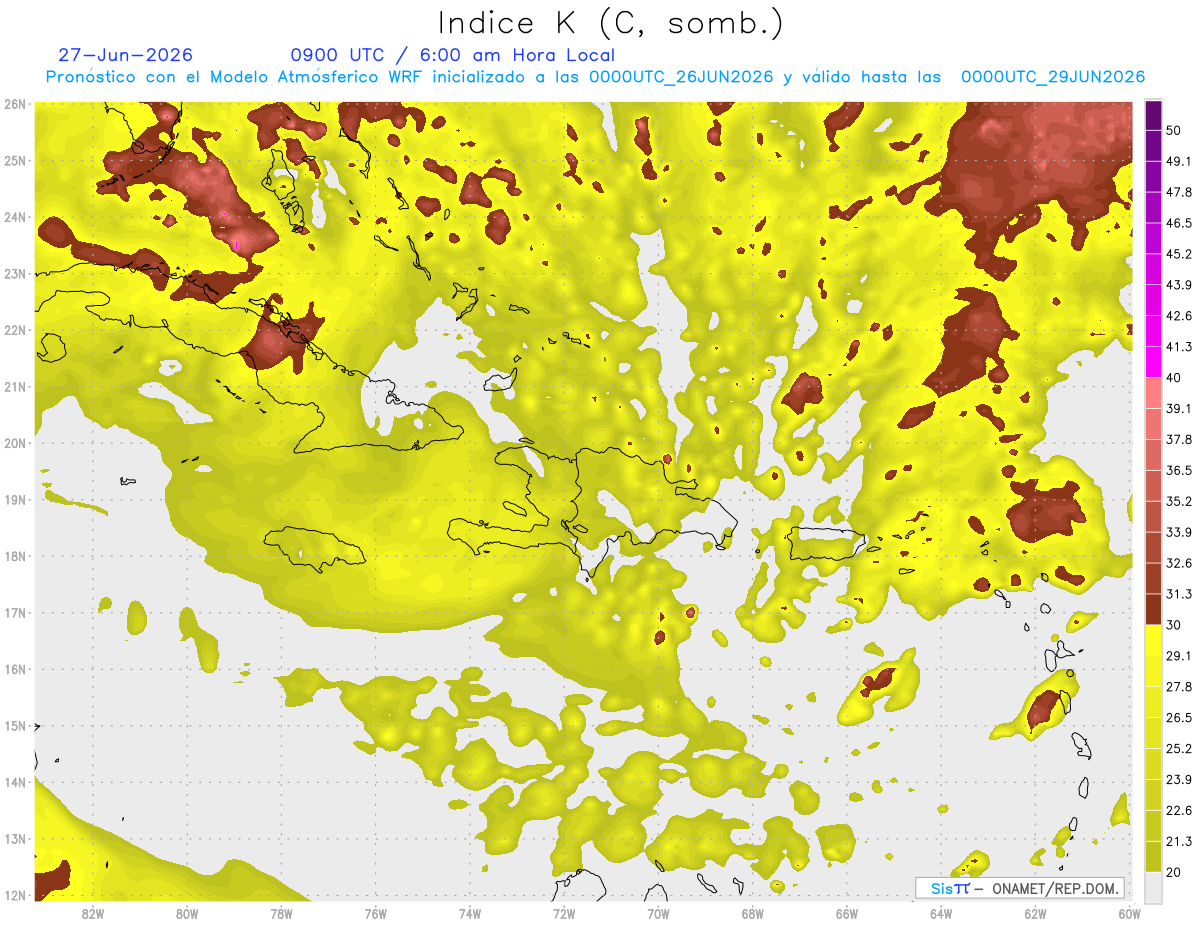This screenshot has width=1200, height=927.
Task: Click the color scale value 49.1
Action: click(x=1178, y=161)
